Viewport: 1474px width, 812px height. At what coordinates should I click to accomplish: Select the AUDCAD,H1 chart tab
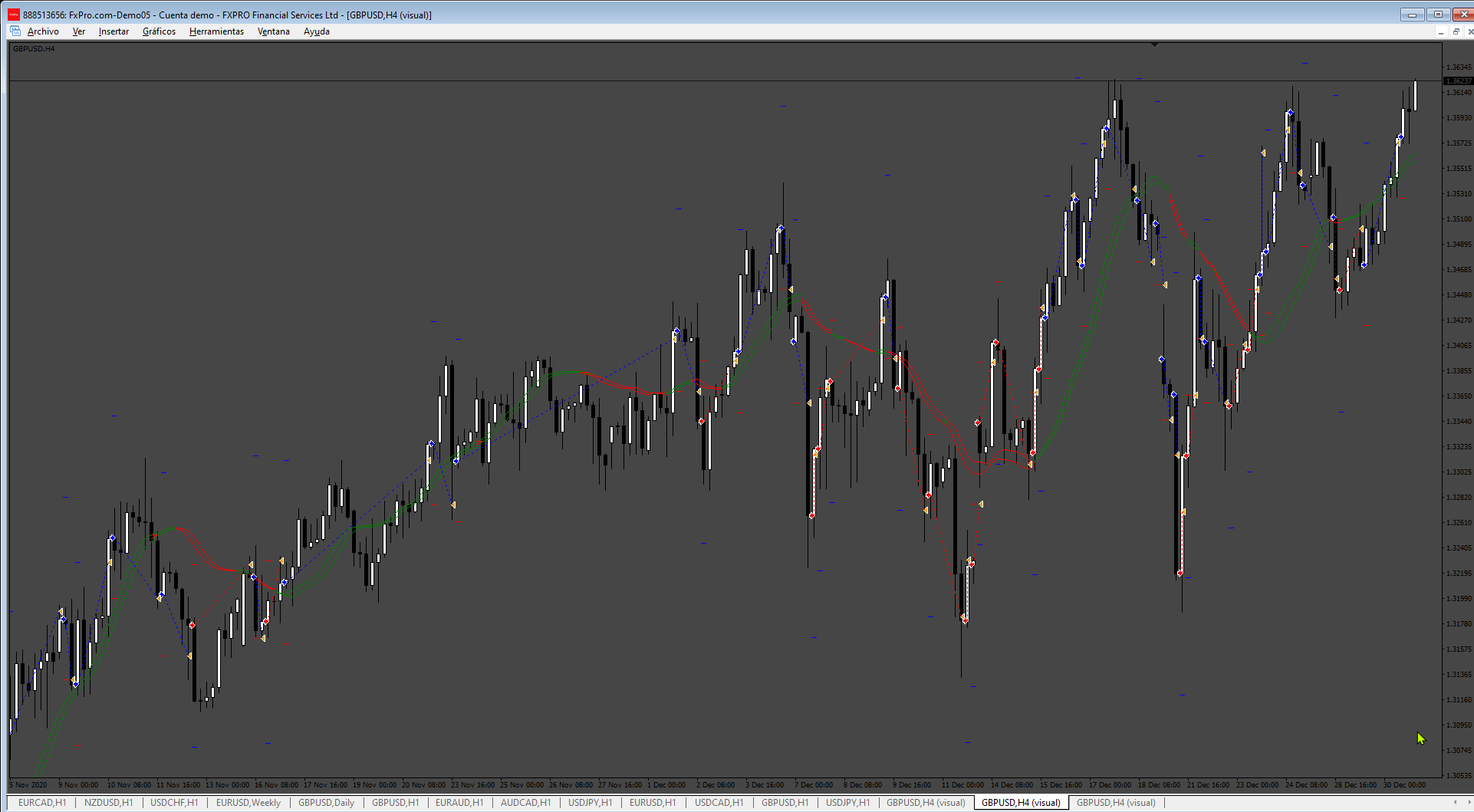click(x=525, y=803)
